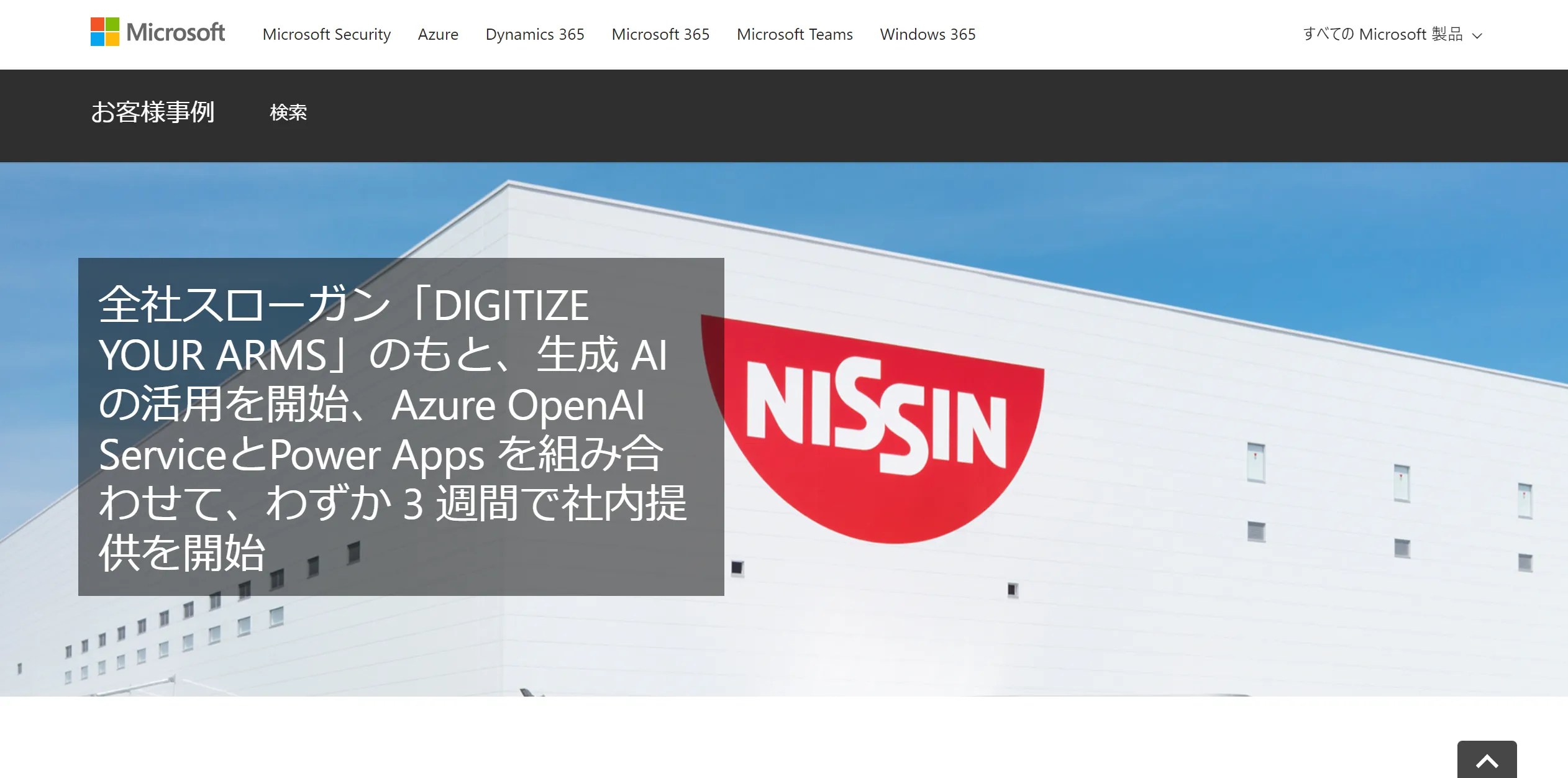This screenshot has height=778, width=1568.
Task: Navigate to Windows 365
Action: click(x=928, y=34)
